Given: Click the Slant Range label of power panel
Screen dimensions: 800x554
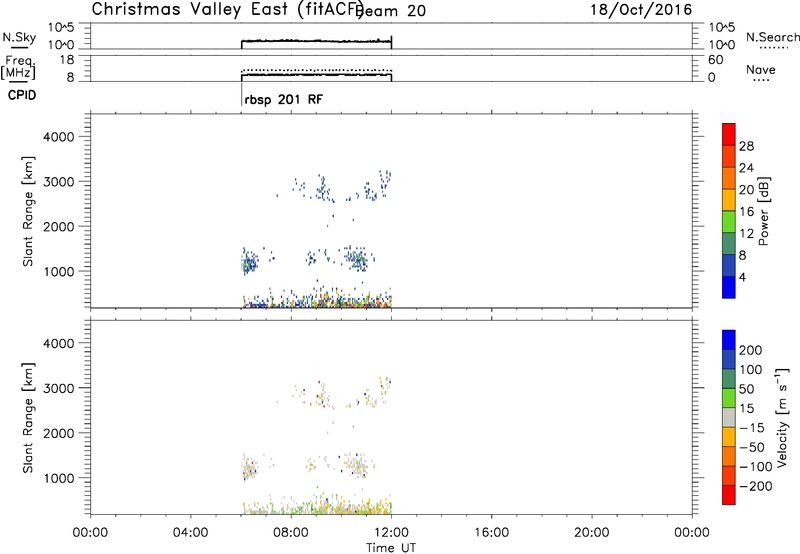Looking at the screenshot, I should click(x=28, y=211).
